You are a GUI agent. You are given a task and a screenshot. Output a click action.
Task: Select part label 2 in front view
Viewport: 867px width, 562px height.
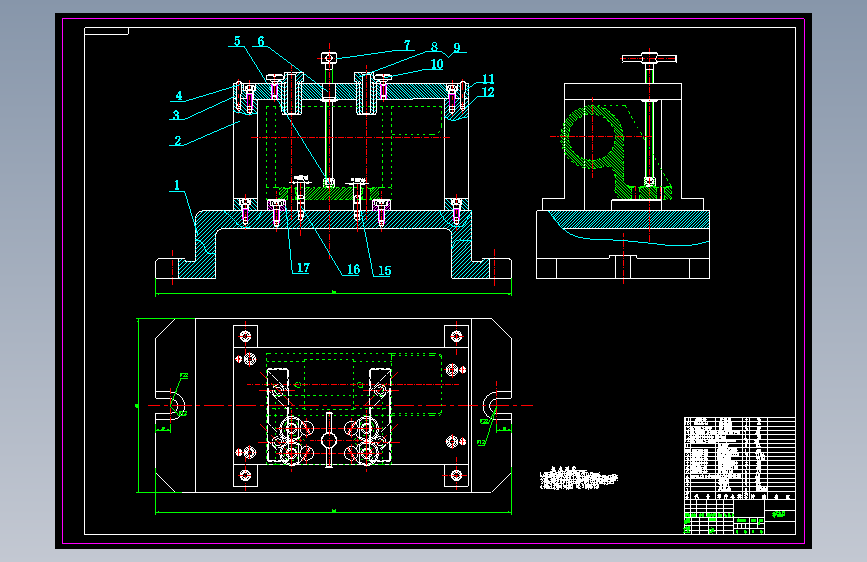coord(178,140)
